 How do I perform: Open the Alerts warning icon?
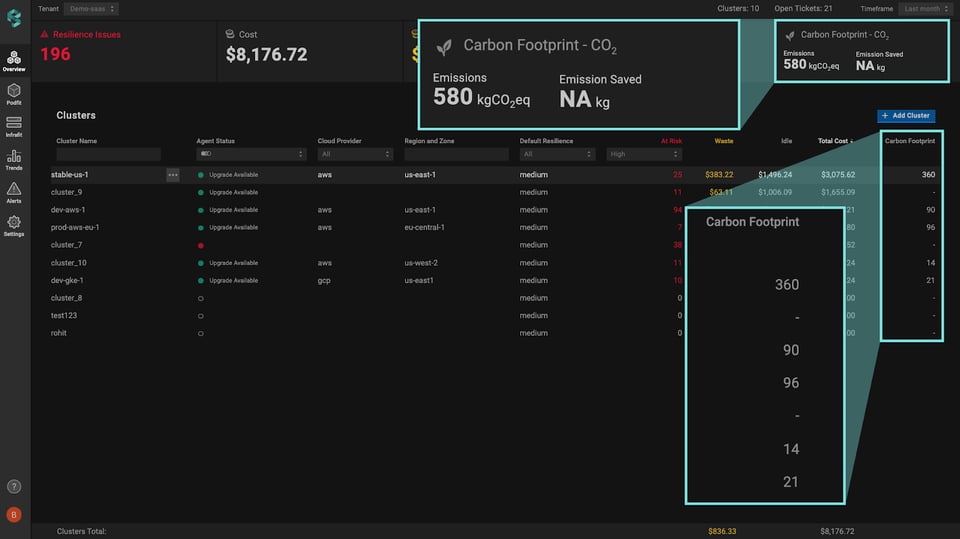tap(13, 193)
